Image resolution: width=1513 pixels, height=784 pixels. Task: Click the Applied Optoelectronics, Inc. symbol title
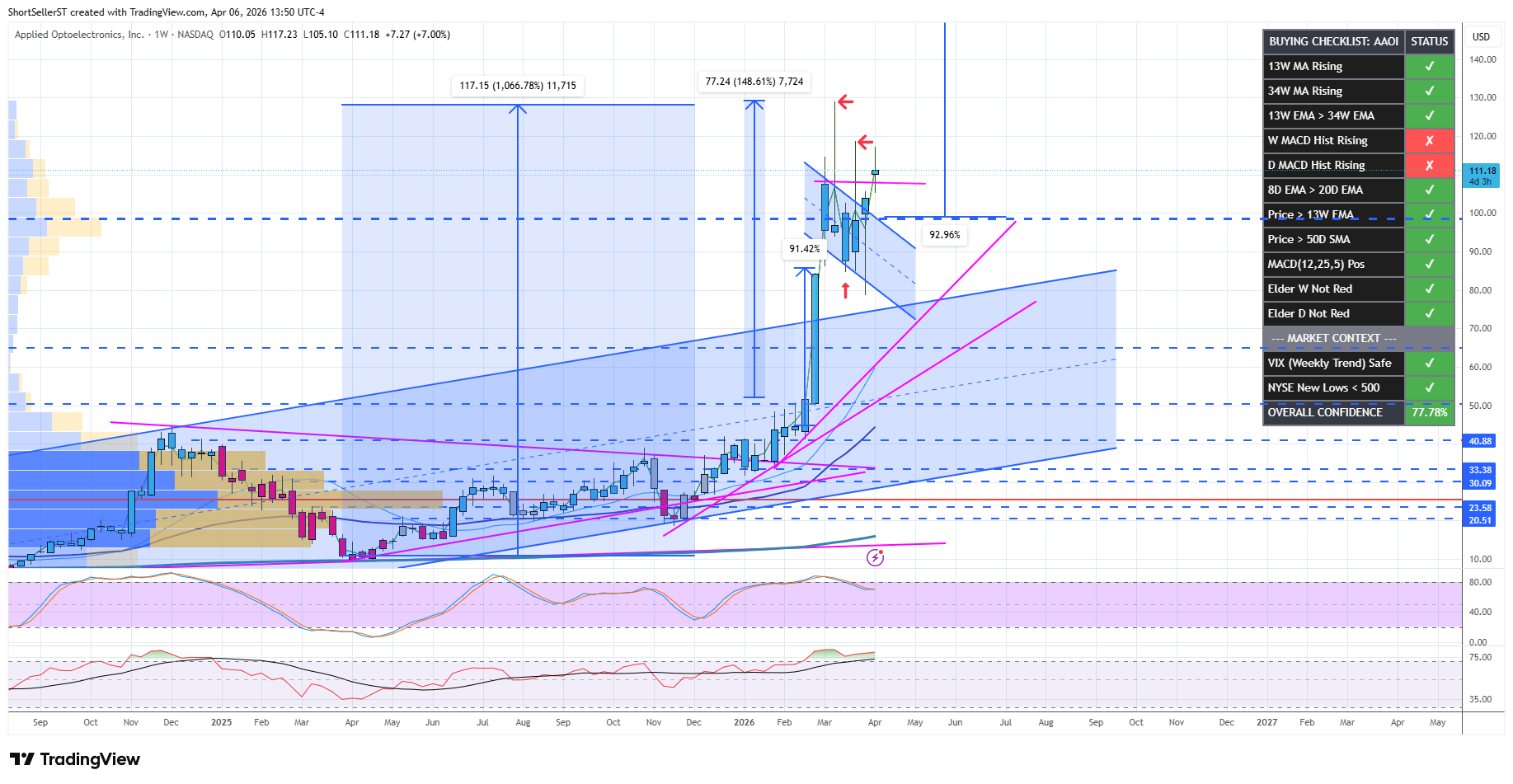[x=79, y=35]
